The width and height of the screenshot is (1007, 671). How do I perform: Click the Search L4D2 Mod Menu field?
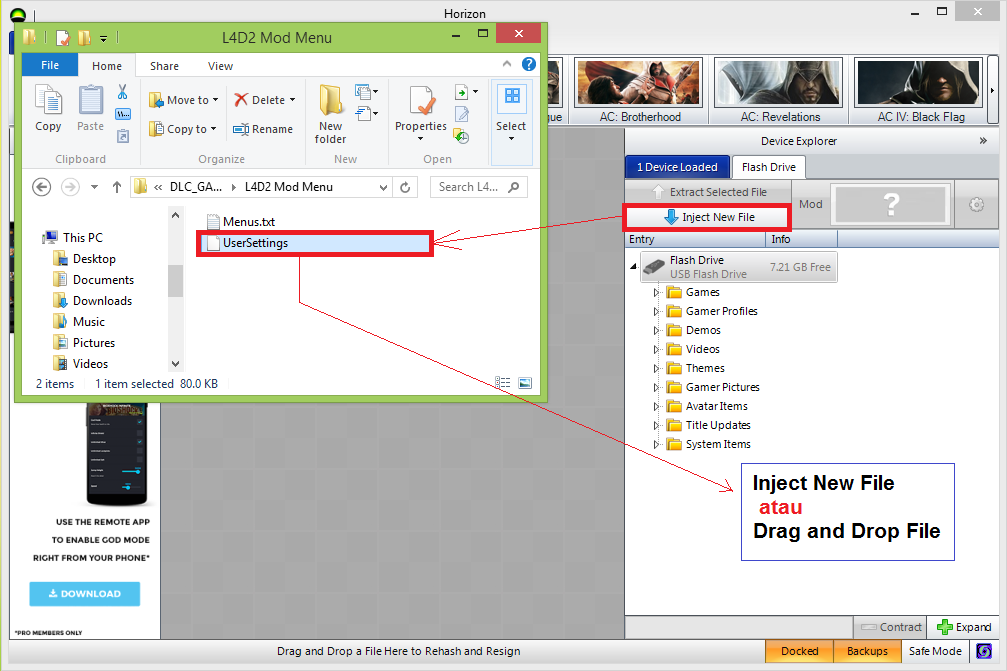(x=479, y=187)
